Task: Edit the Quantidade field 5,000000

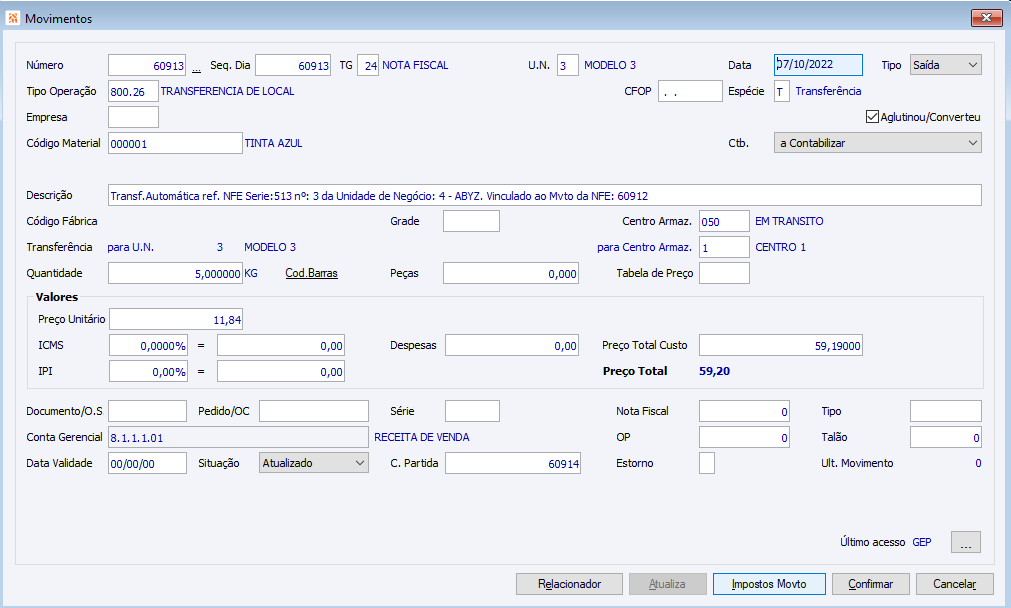Action: click(175, 273)
